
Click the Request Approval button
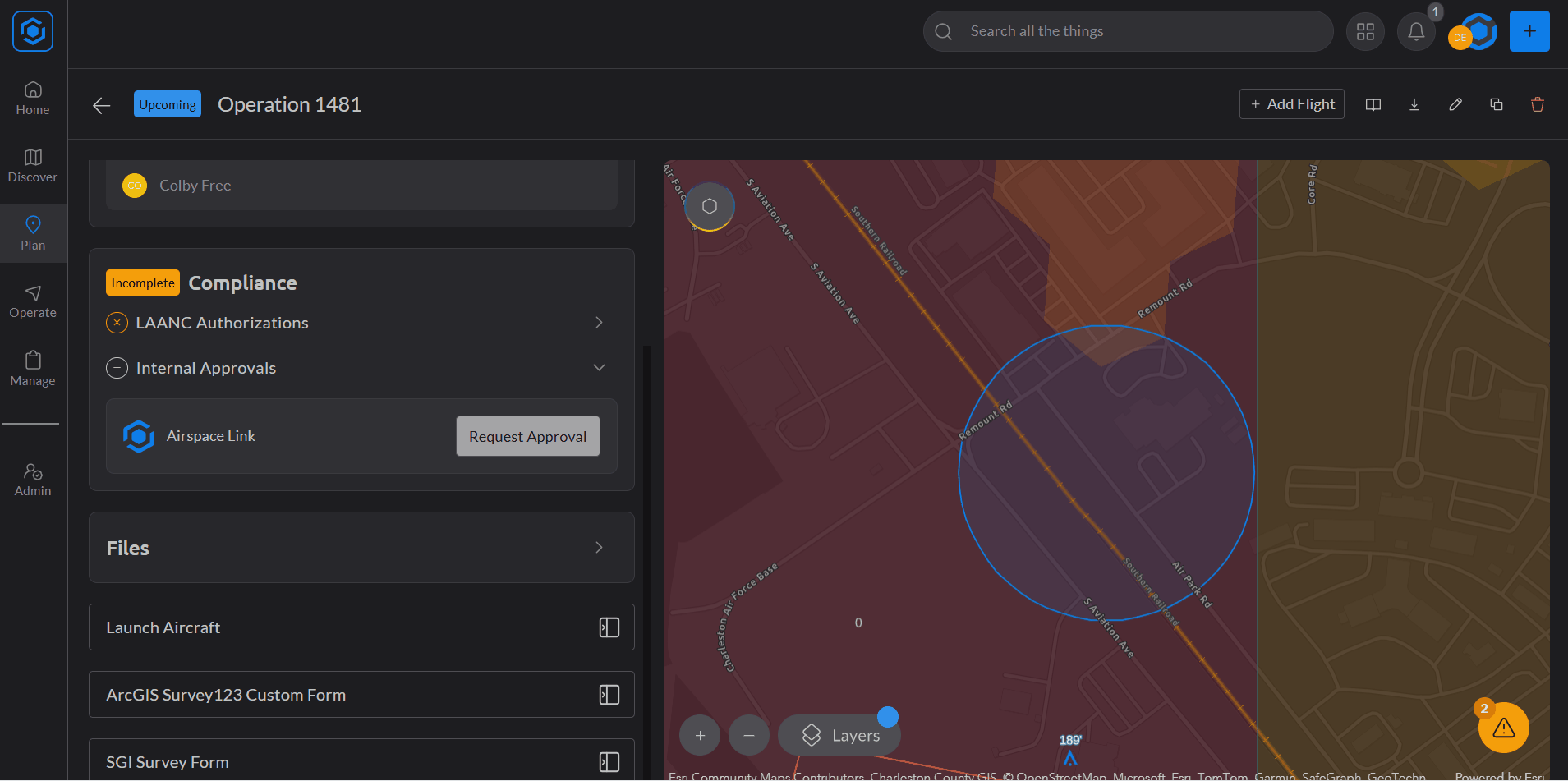[527, 436]
